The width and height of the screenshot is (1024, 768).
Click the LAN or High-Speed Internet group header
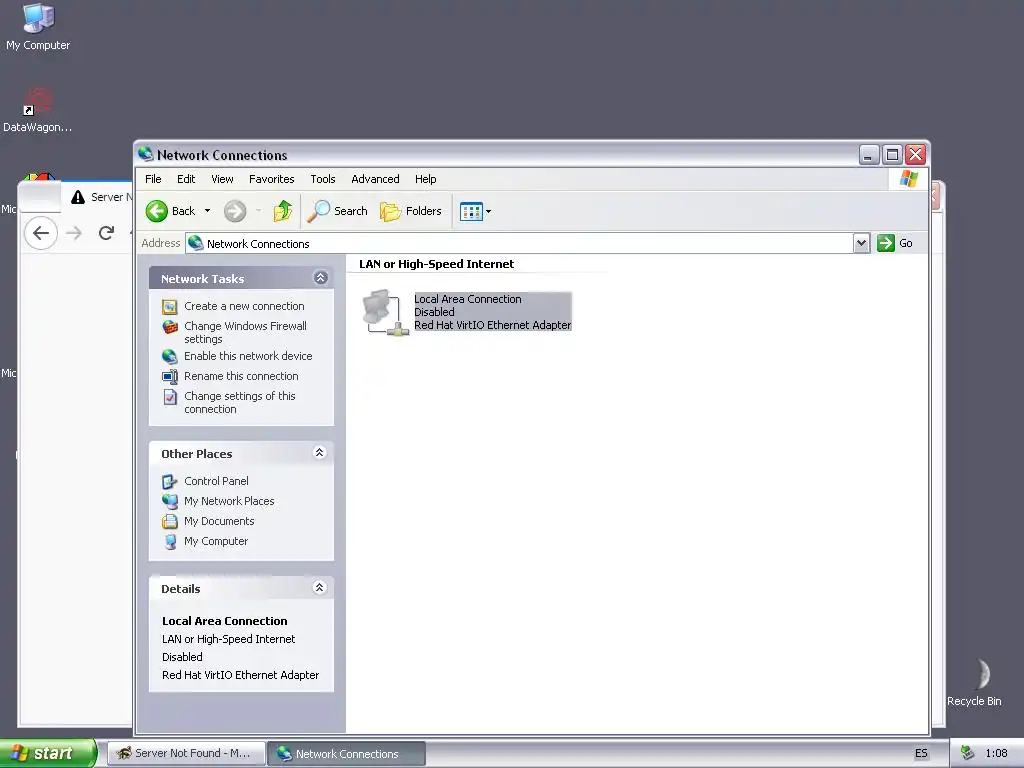coord(436,264)
